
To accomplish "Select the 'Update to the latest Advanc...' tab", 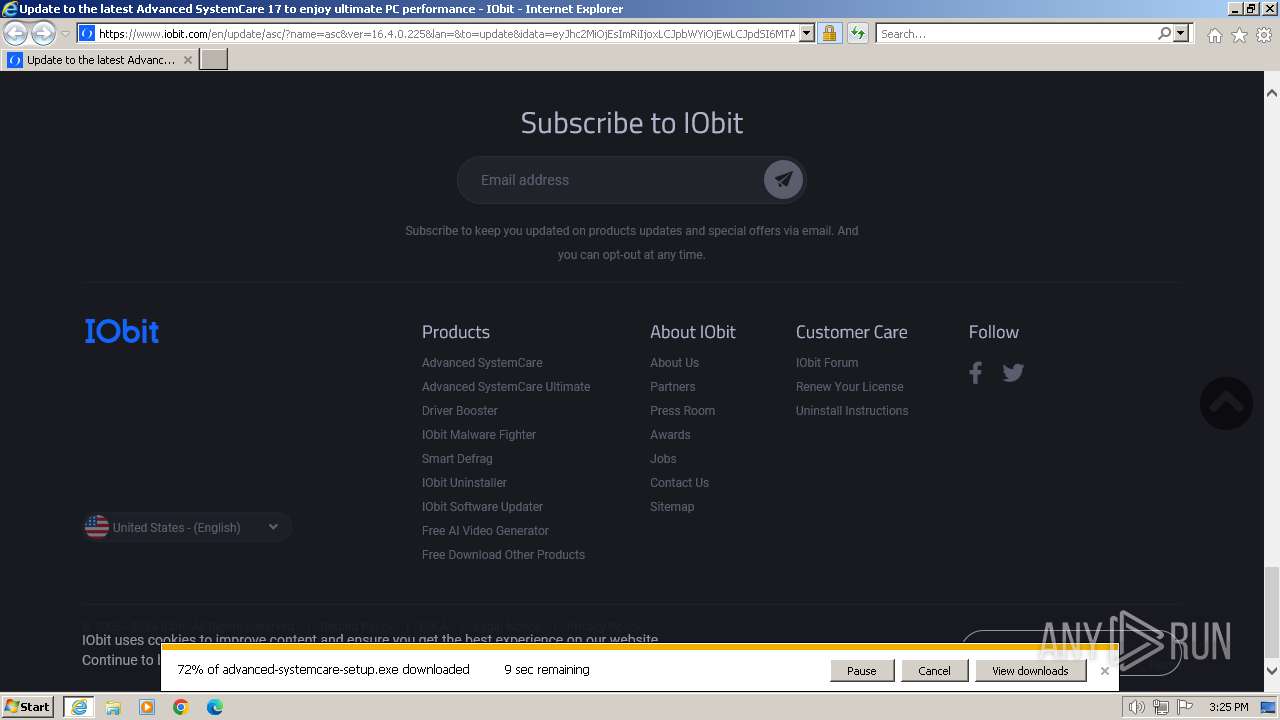I will 100,60.
